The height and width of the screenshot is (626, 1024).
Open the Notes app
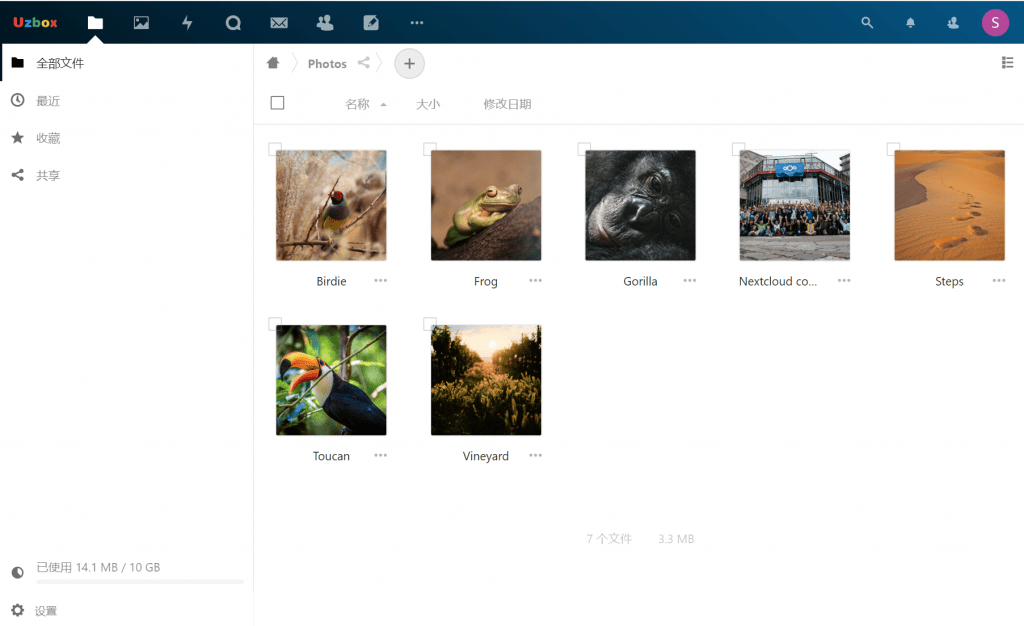pos(370,22)
